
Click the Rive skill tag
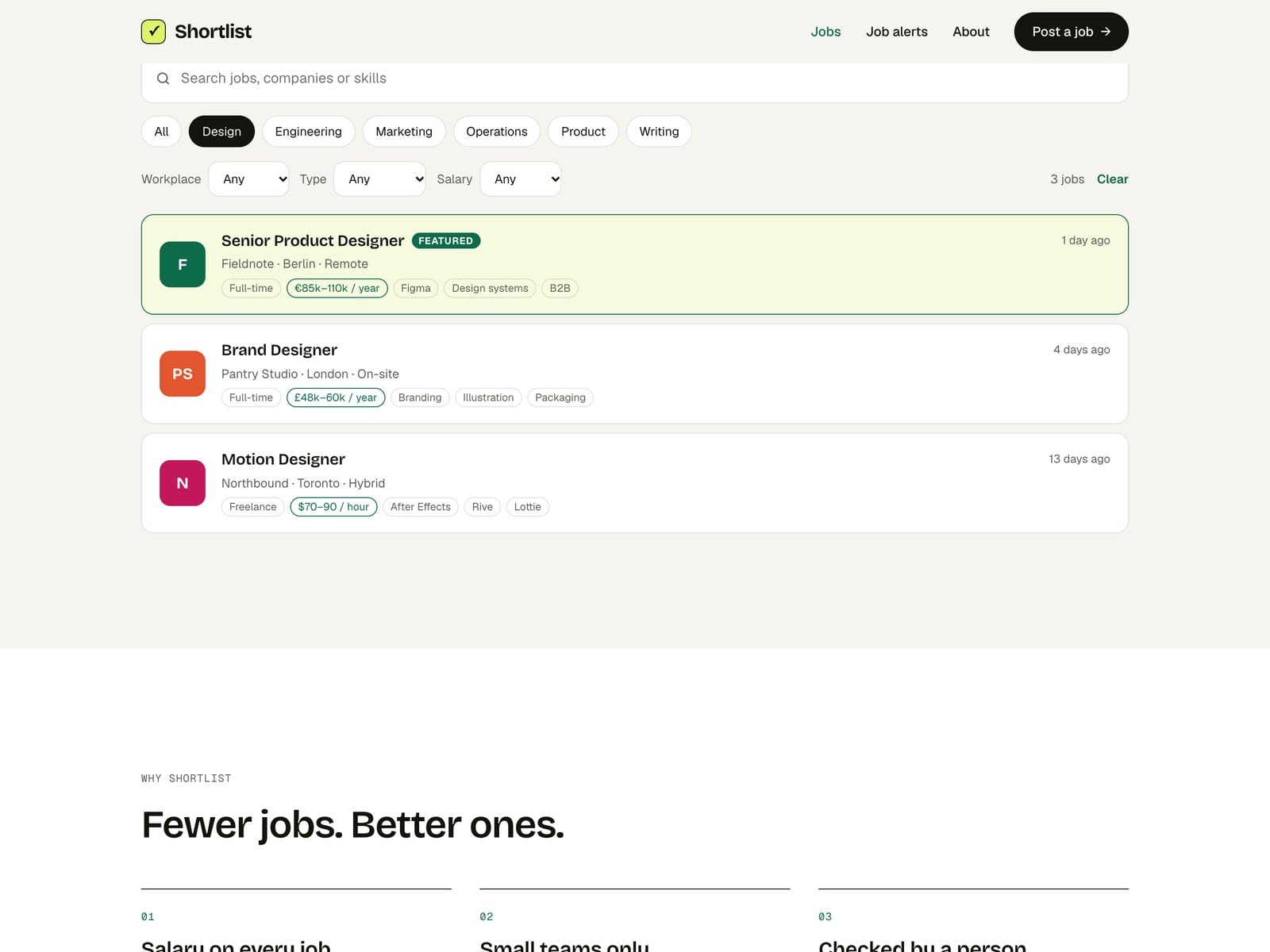pyautogui.click(x=483, y=507)
